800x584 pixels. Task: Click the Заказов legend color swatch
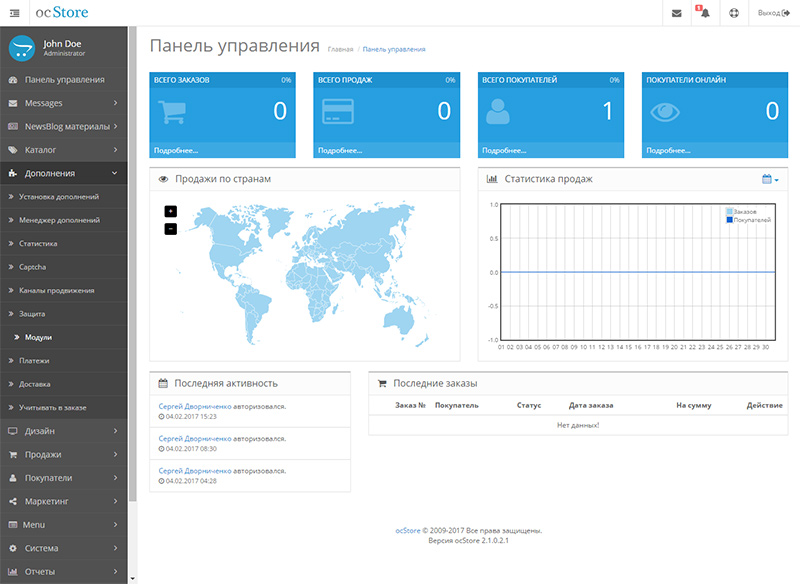(x=729, y=212)
